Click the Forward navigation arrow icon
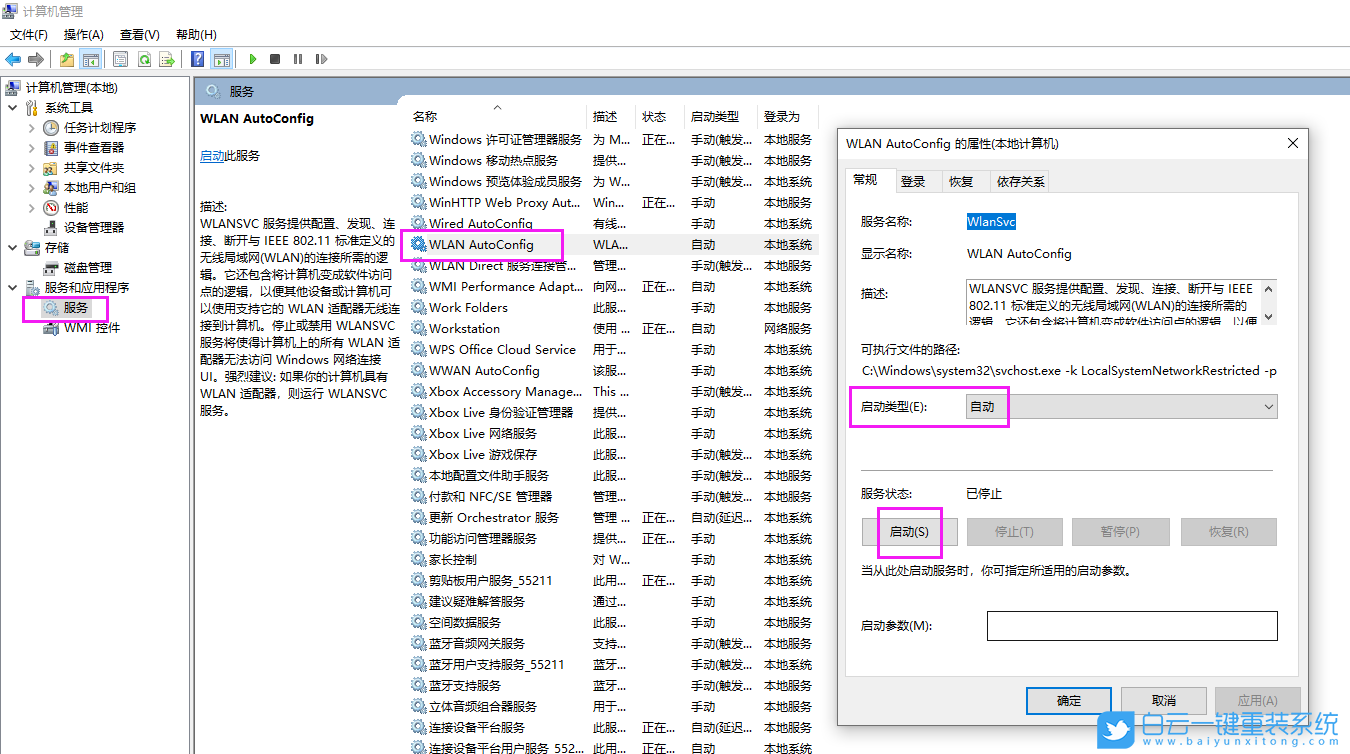The width and height of the screenshot is (1350, 754). coord(37,58)
